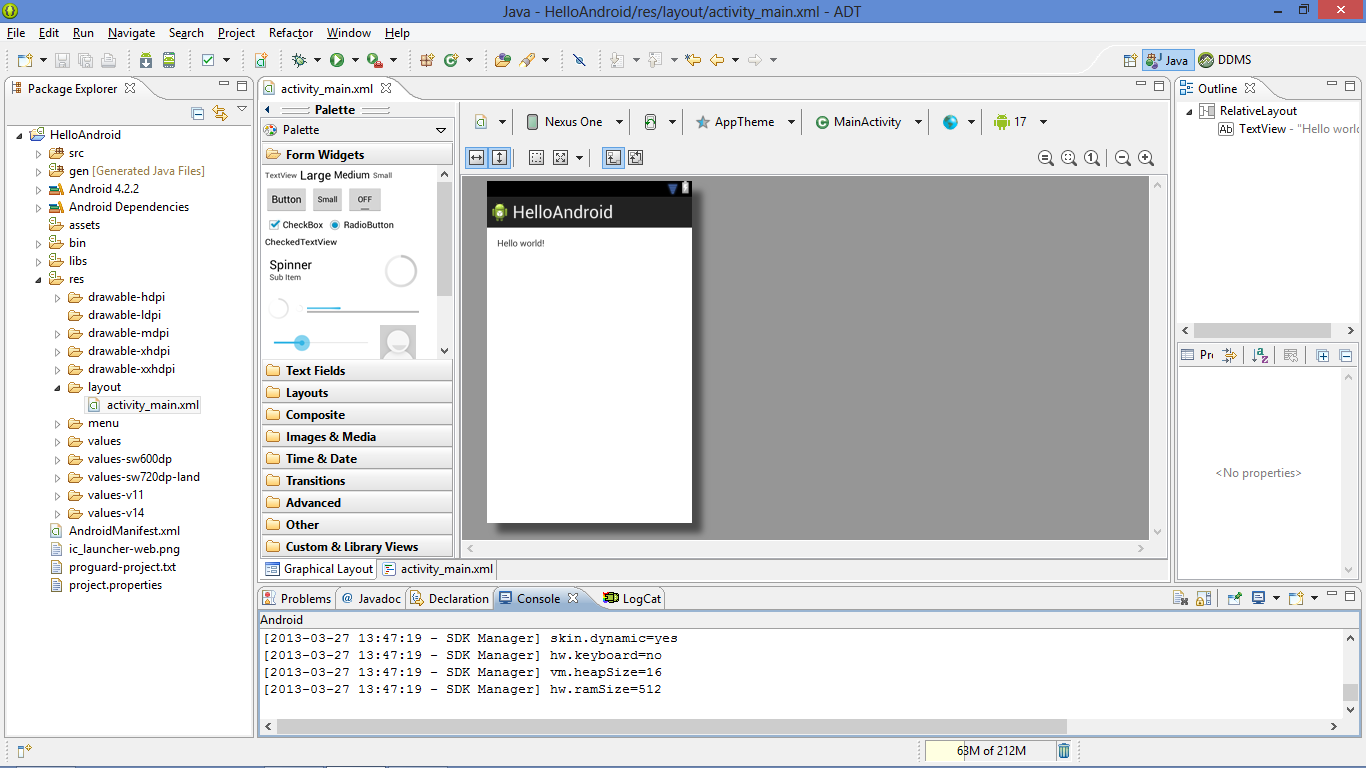Collapse the HelloAndroid project tree

click(x=20, y=135)
